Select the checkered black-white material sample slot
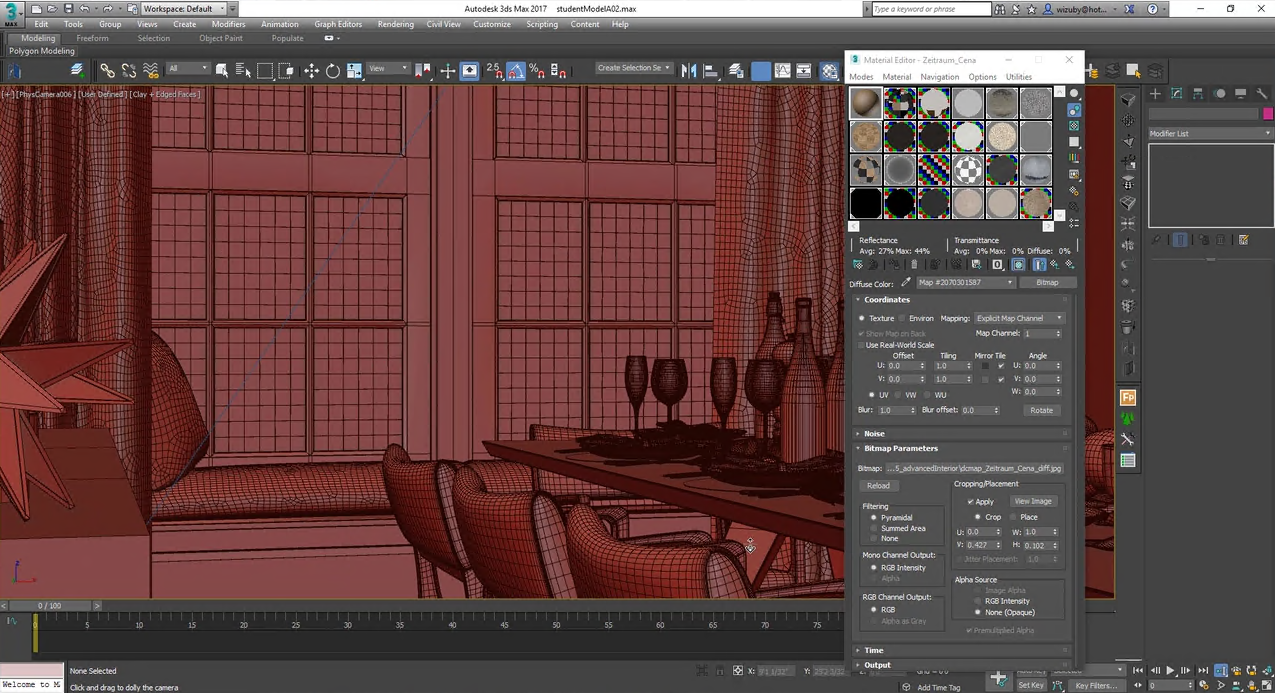Viewport: 1275px width, 693px height. pyautogui.click(x=969, y=169)
